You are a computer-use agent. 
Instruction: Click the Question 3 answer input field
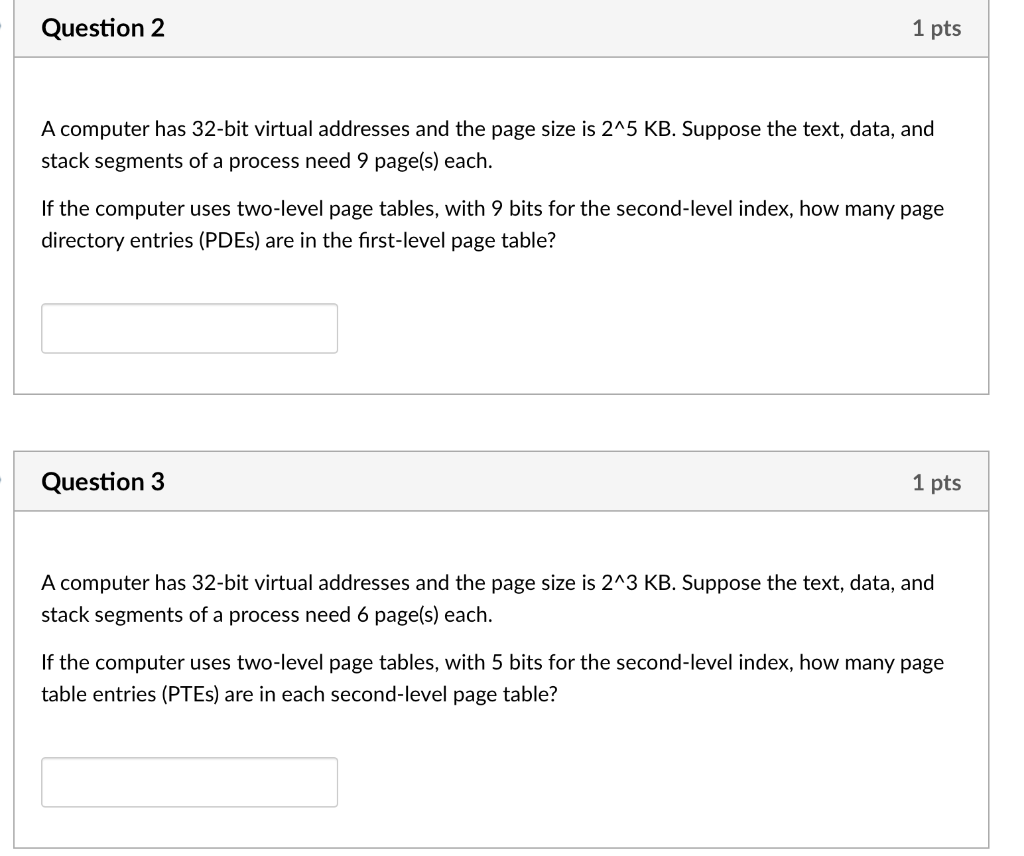(189, 782)
